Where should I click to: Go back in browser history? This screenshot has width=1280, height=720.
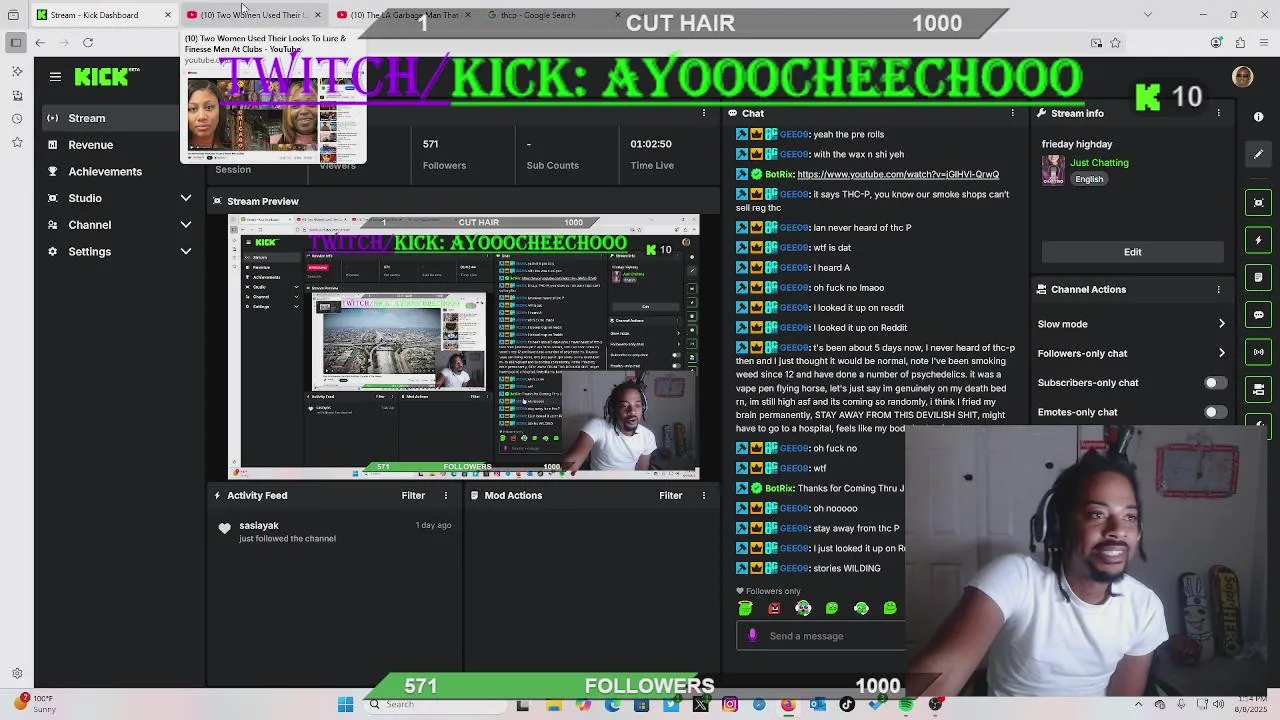40,42
